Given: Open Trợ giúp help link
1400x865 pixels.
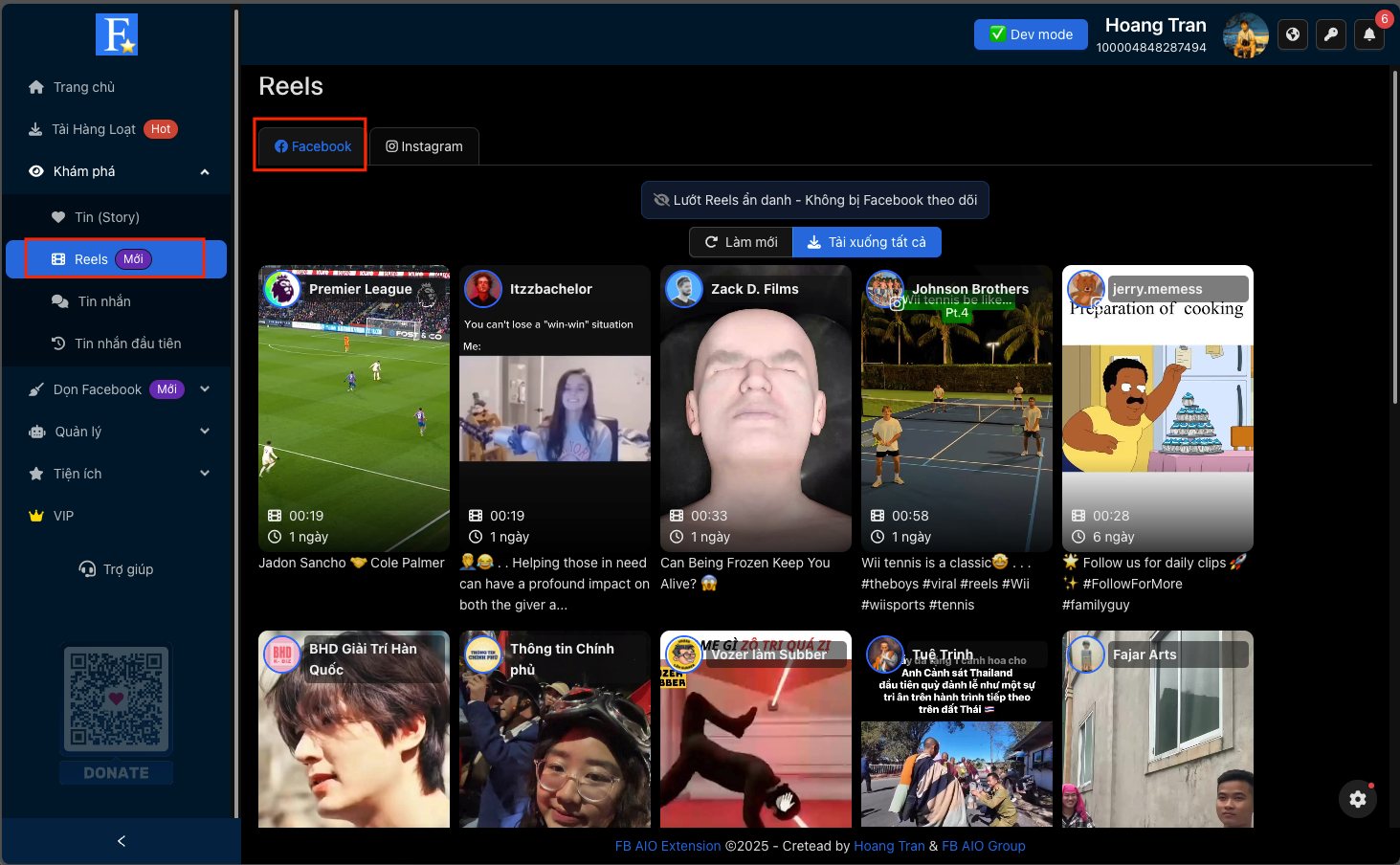Looking at the screenshot, I should click(116, 569).
